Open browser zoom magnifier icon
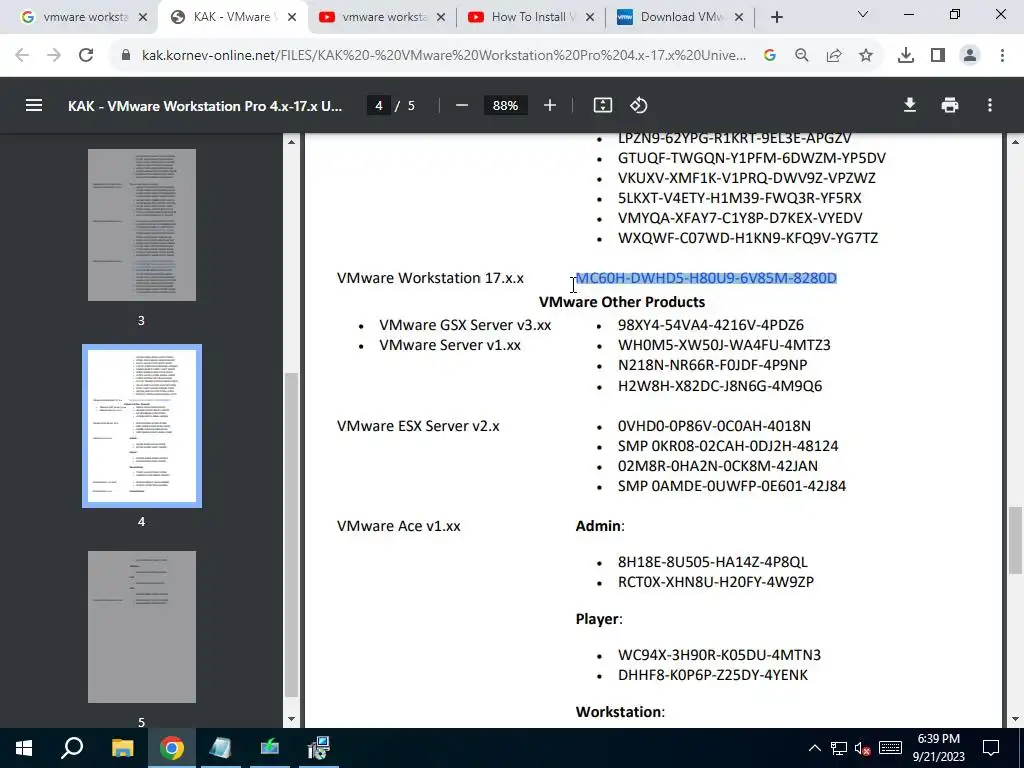The image size is (1024, 768). [802, 56]
